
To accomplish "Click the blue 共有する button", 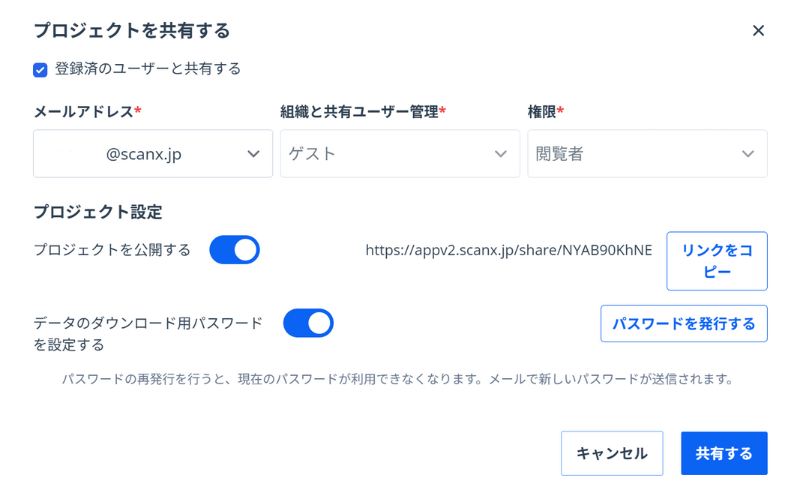I will [x=723, y=453].
